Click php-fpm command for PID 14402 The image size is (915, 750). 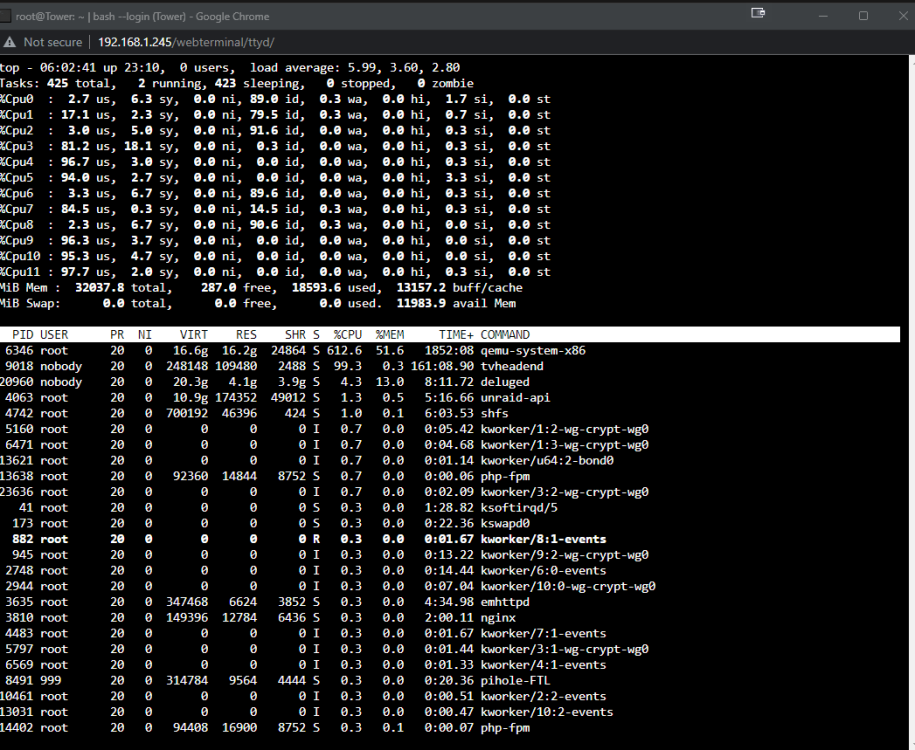coord(505,728)
